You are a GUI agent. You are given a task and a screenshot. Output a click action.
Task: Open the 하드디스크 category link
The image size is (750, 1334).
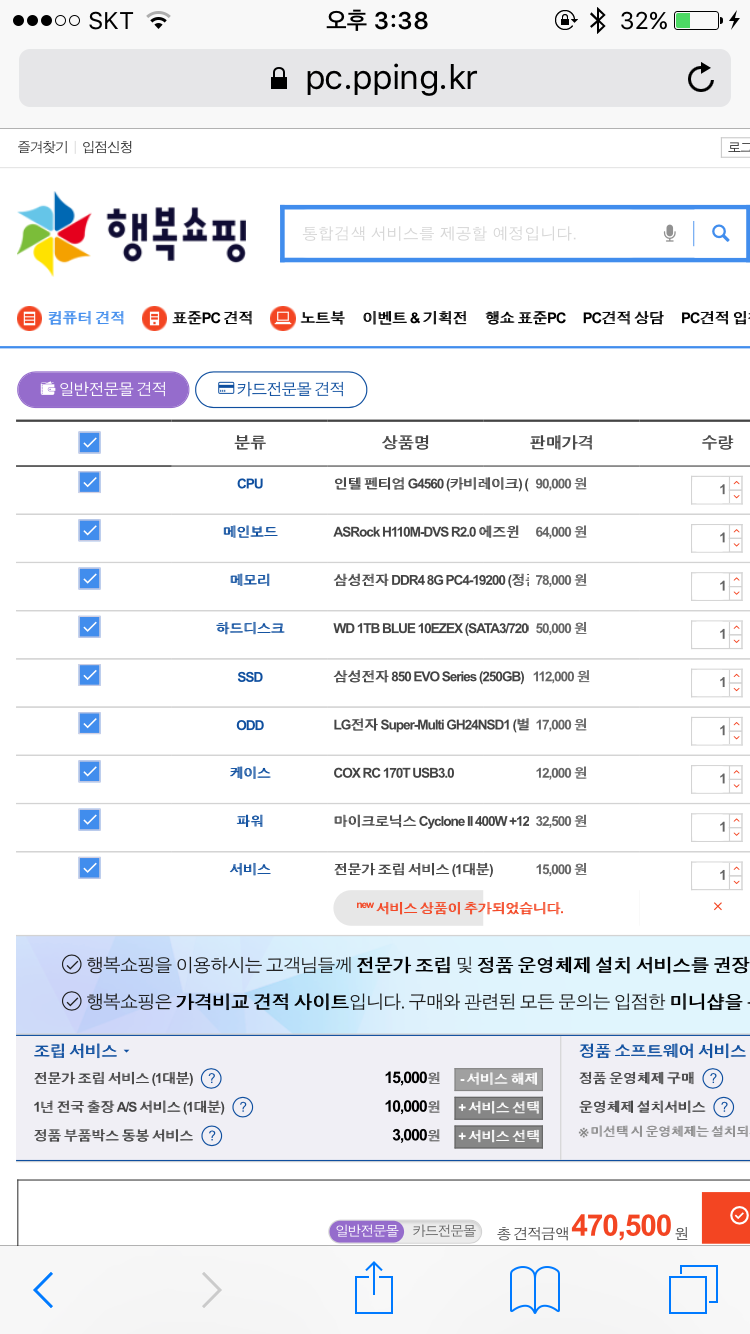click(x=250, y=628)
